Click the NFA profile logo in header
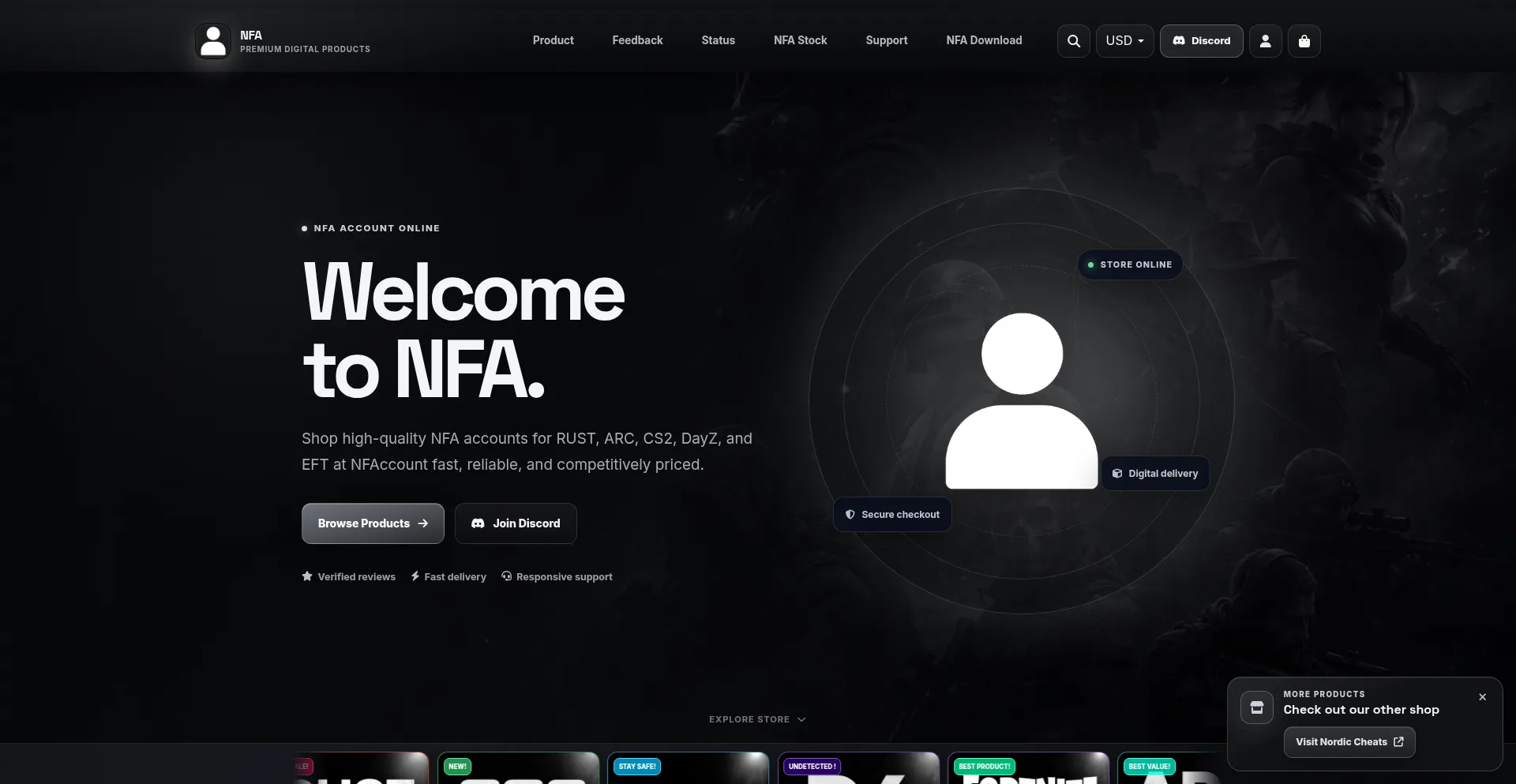Screen dimensions: 1516x784 (x=213, y=41)
